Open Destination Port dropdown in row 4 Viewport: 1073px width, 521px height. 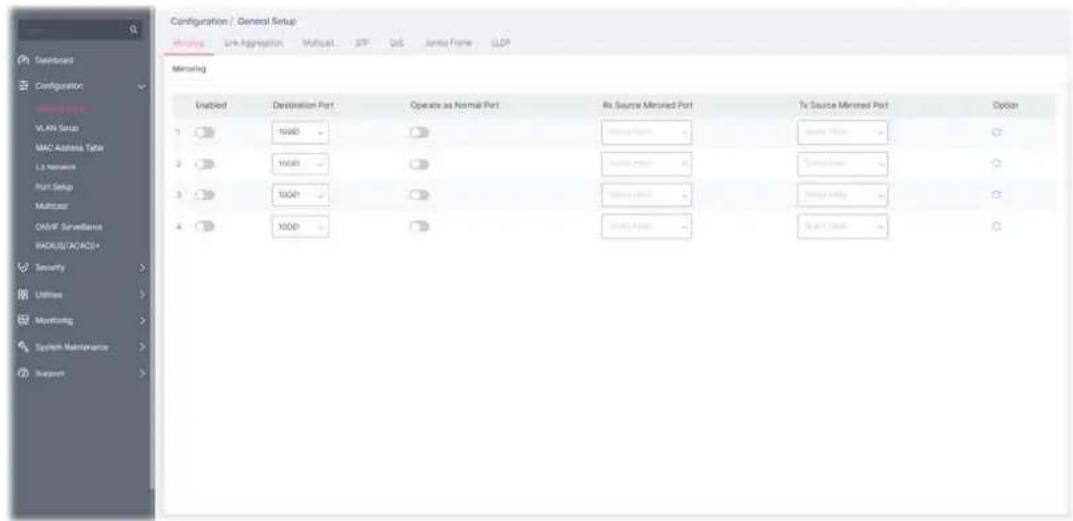(300, 227)
